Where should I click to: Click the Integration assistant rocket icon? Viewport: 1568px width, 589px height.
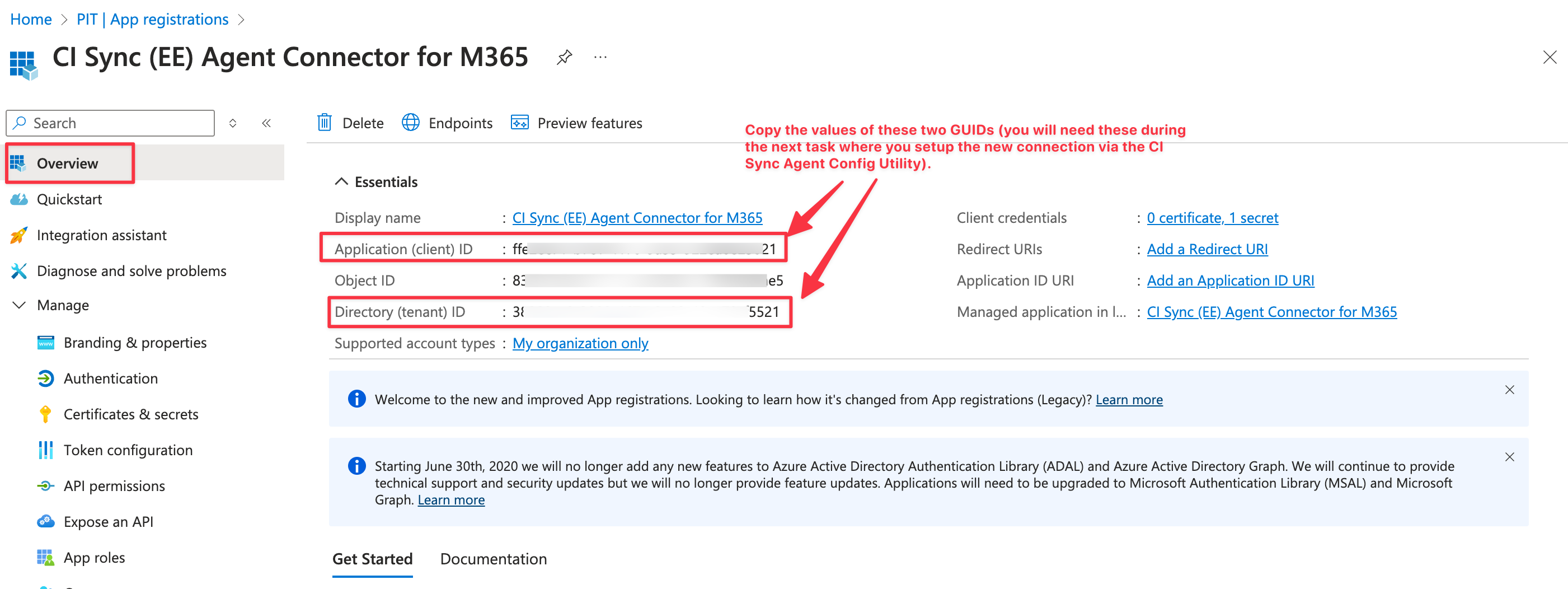pos(19,235)
